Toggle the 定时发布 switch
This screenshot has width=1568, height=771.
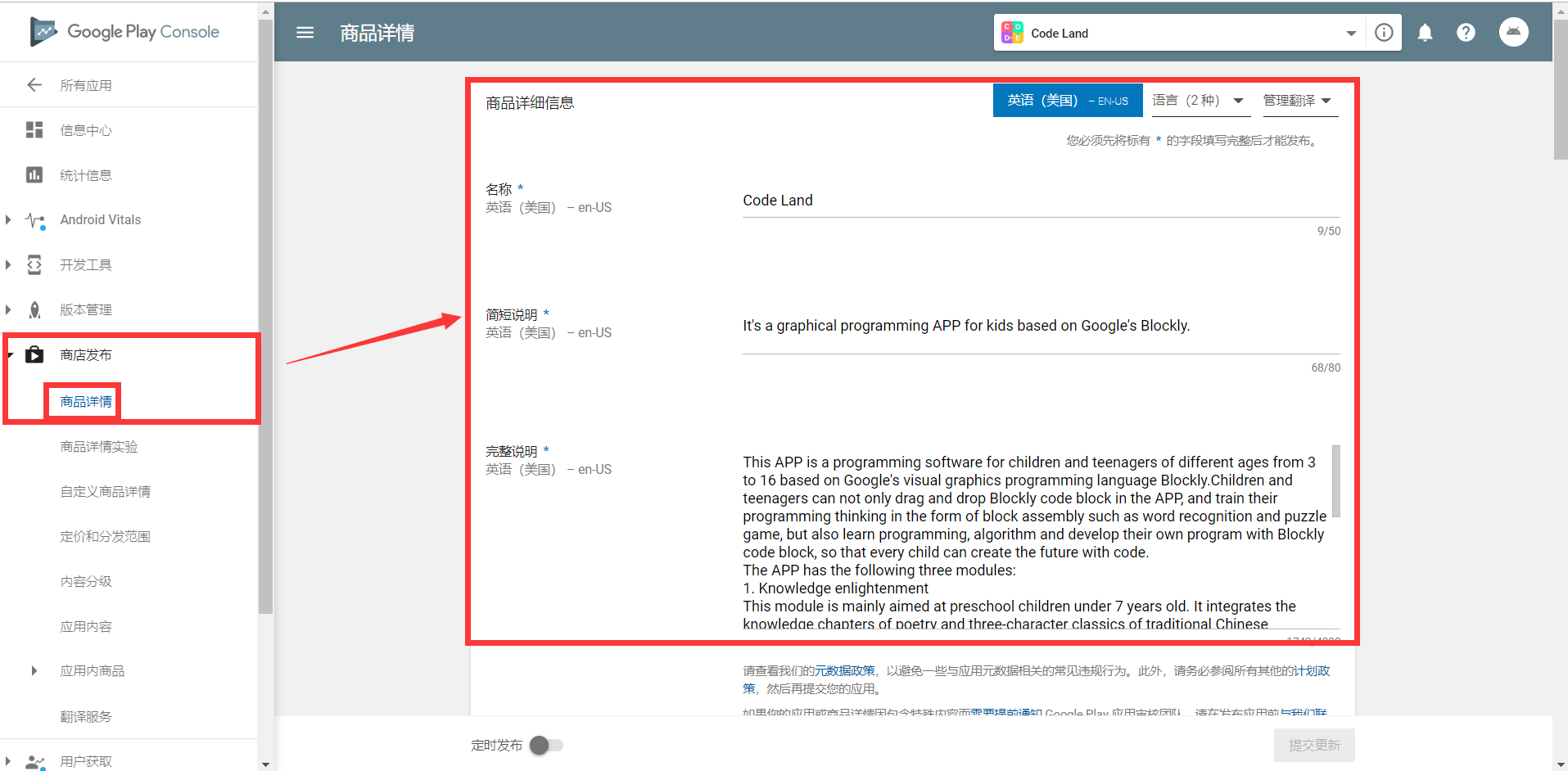click(546, 746)
